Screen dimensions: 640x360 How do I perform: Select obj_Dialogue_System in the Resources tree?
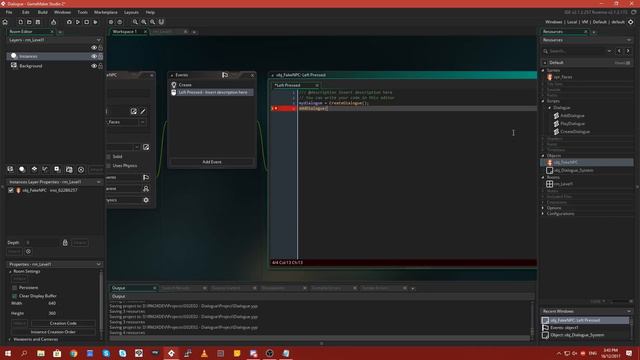573,170
